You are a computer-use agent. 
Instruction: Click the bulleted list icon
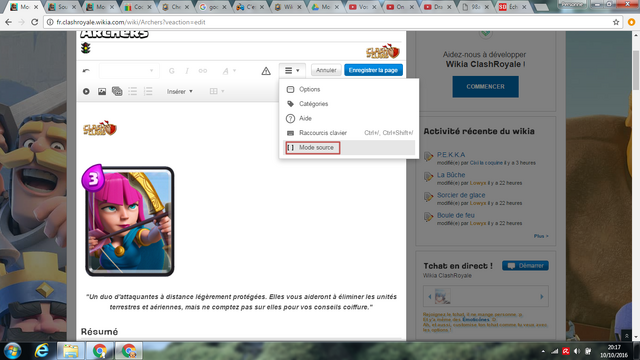coord(133,91)
